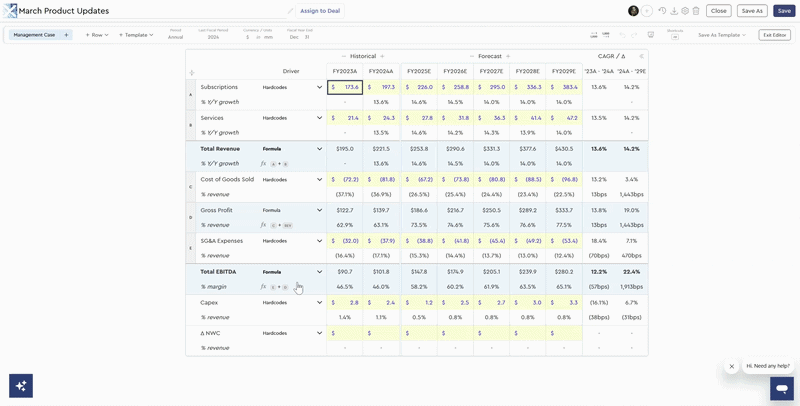Remove a Historical column with minus icon
The height and width of the screenshot is (406, 800).
344,57
